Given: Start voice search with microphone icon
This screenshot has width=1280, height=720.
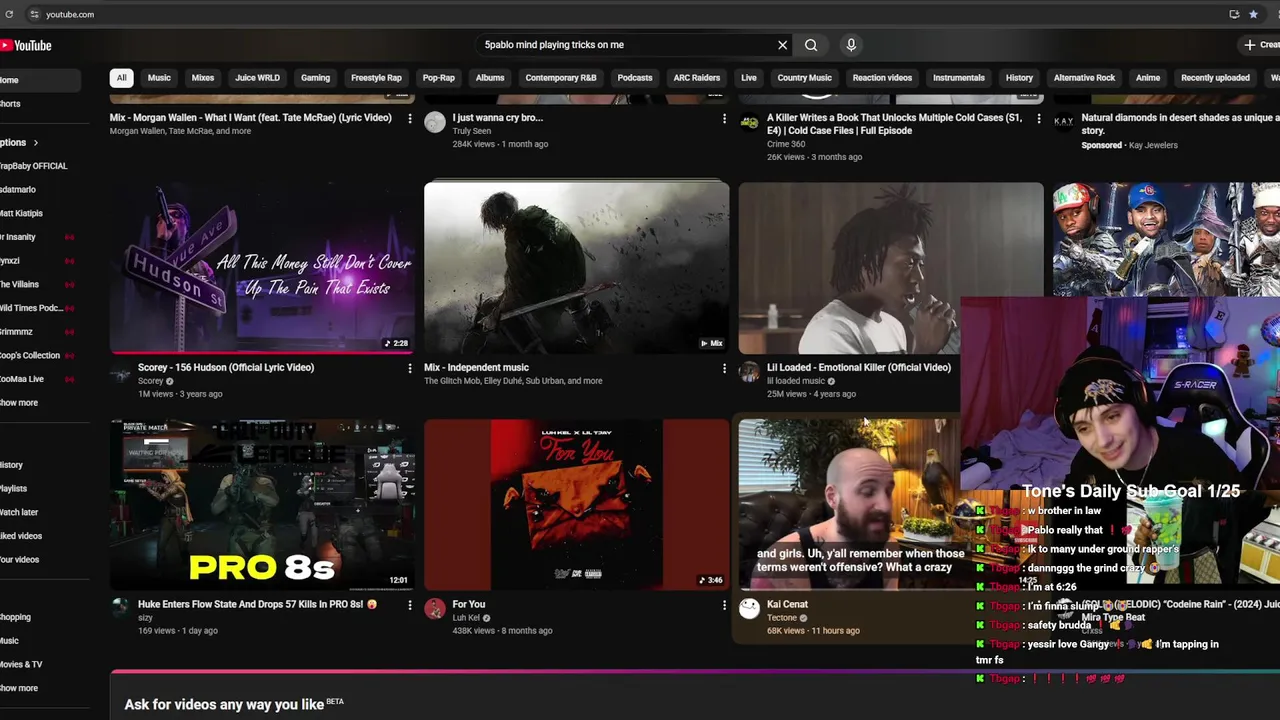Looking at the screenshot, I should [851, 45].
